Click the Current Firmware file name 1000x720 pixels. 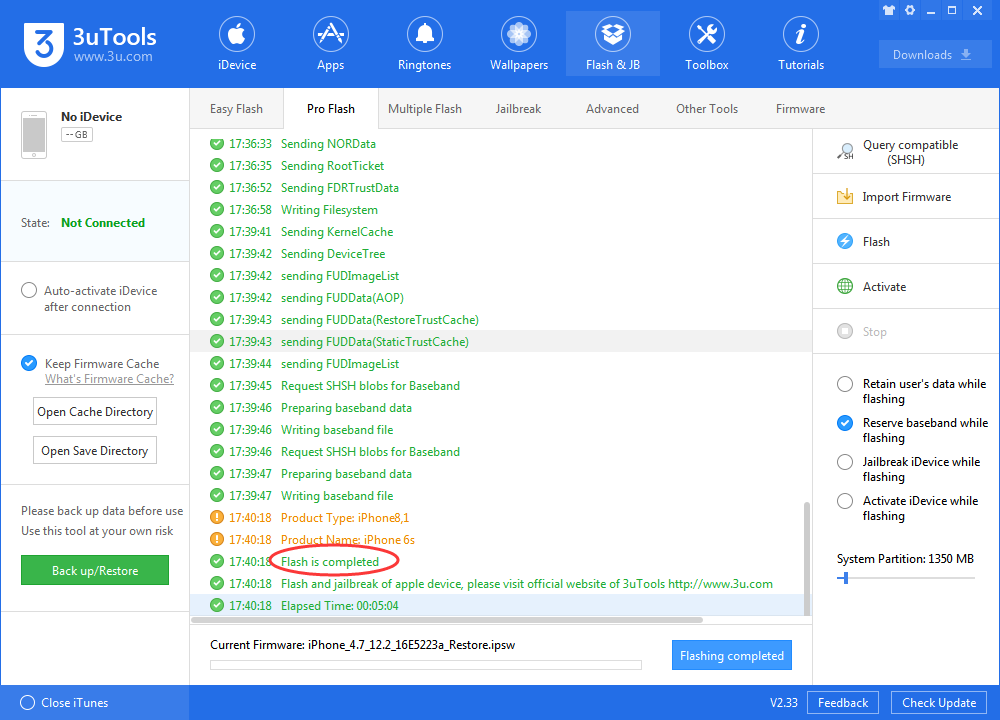(411, 645)
